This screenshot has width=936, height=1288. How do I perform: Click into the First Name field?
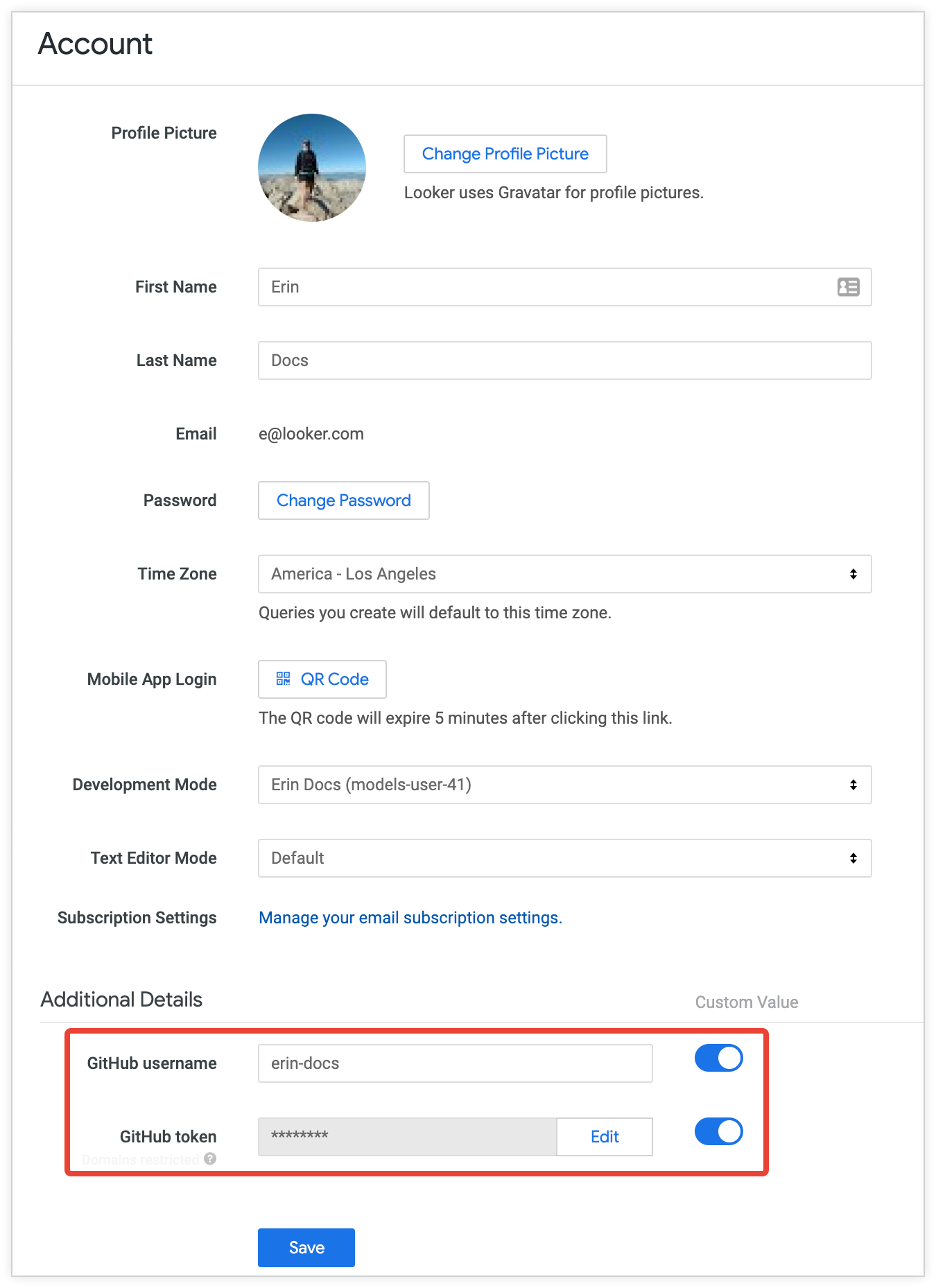point(541,287)
